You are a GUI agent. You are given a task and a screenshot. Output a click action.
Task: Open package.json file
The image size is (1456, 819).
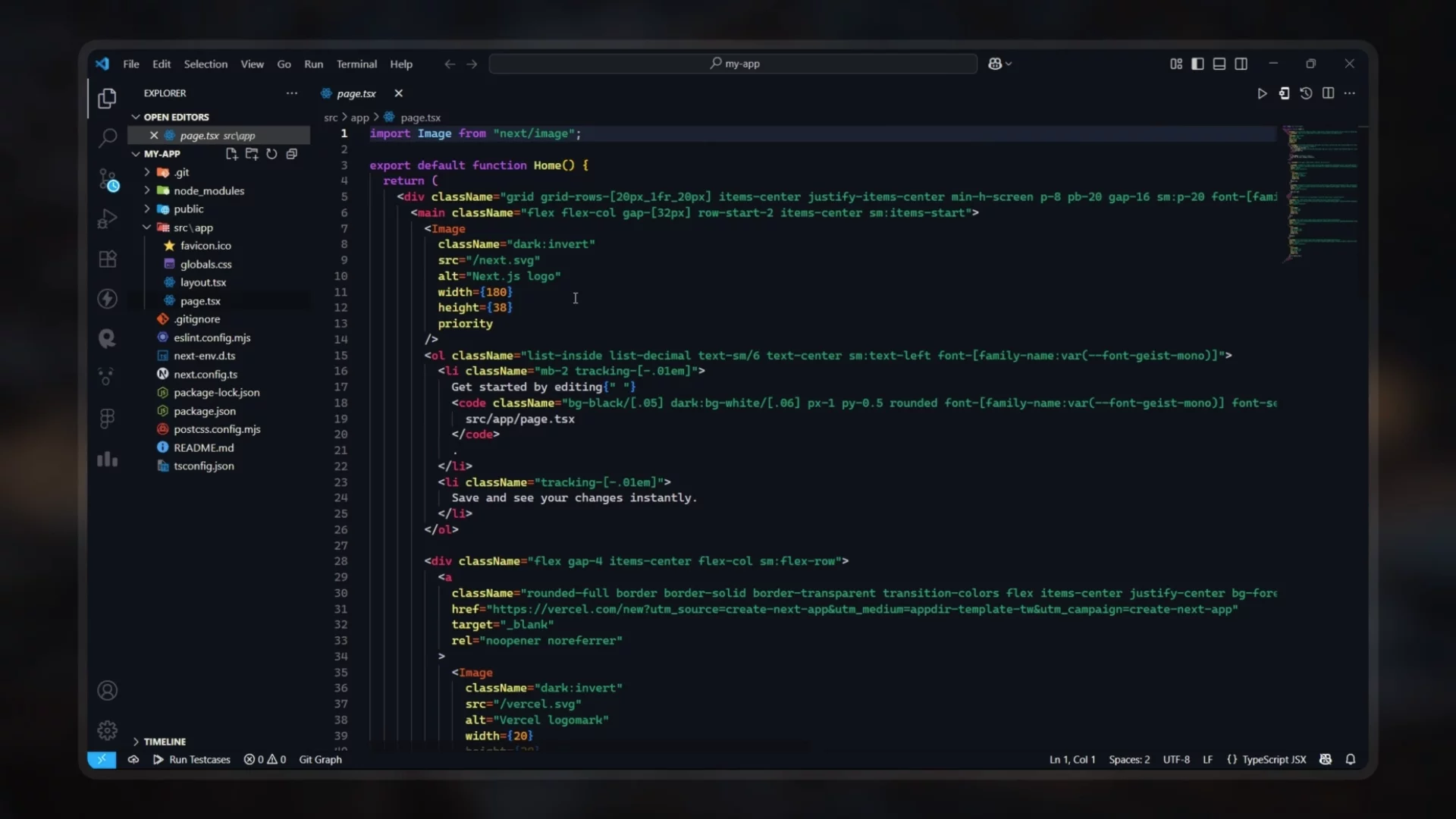[204, 411]
